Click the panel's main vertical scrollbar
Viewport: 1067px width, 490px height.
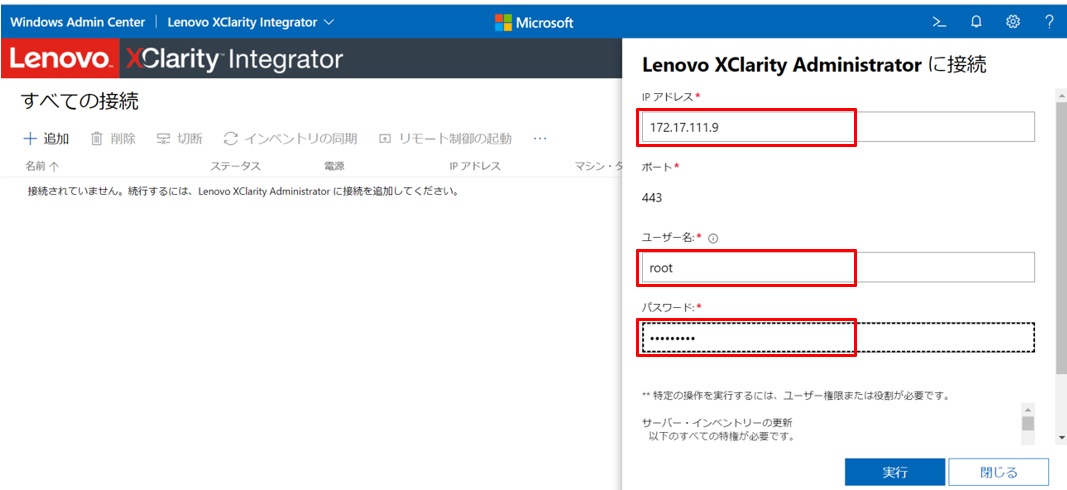1061,238
